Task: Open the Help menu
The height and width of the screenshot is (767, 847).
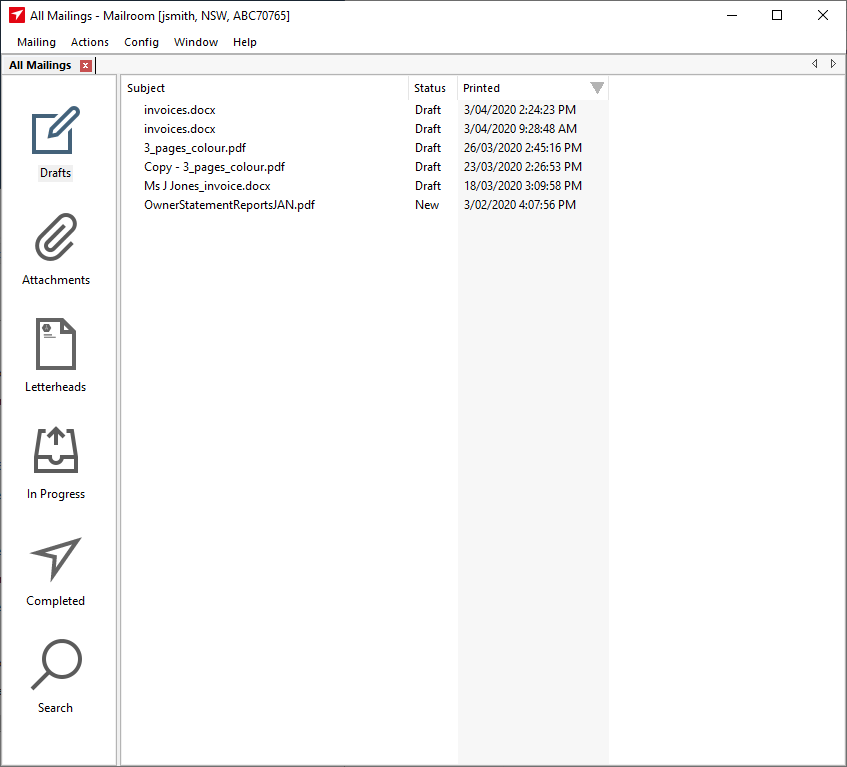Action: click(x=245, y=42)
